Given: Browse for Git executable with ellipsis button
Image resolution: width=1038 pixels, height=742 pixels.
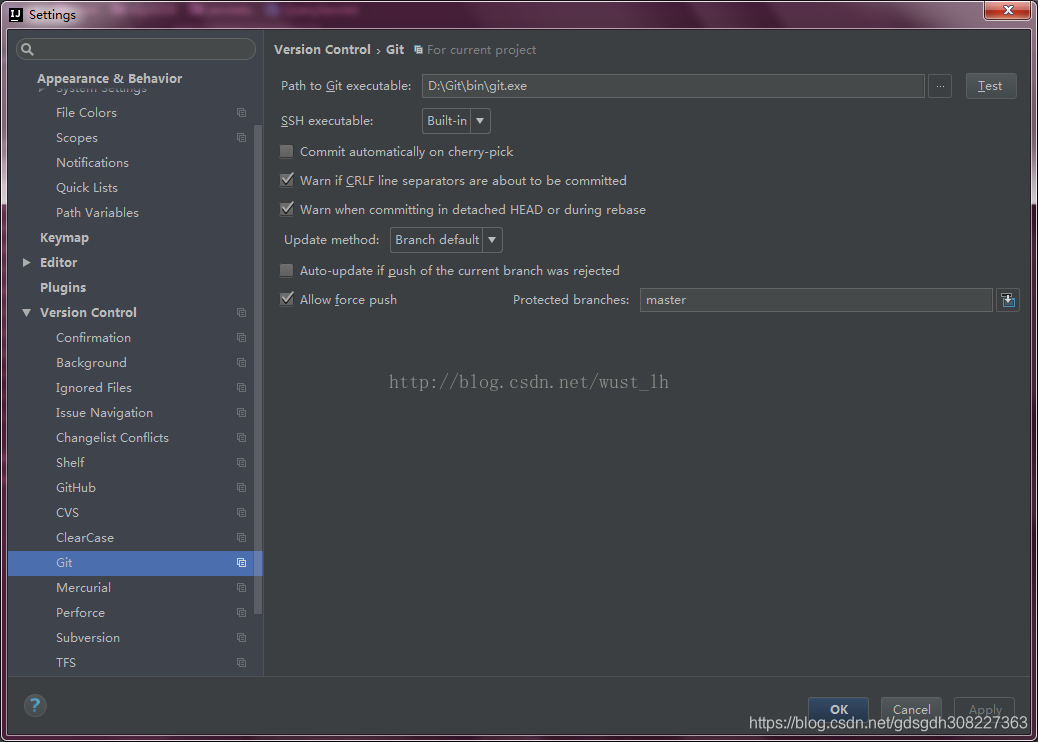Looking at the screenshot, I should (x=940, y=86).
